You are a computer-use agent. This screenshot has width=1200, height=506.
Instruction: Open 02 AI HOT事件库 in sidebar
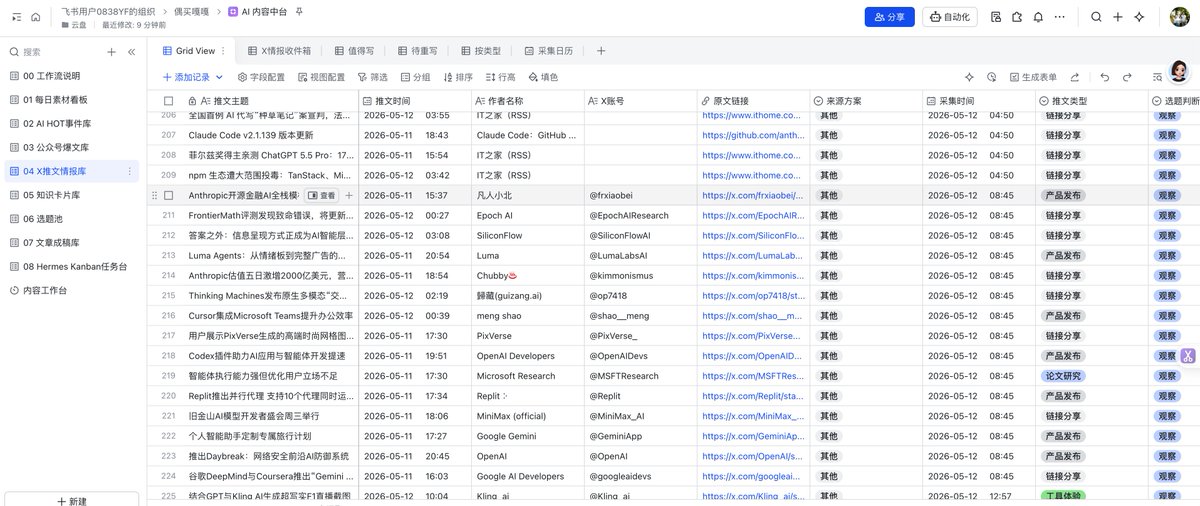click(70, 123)
